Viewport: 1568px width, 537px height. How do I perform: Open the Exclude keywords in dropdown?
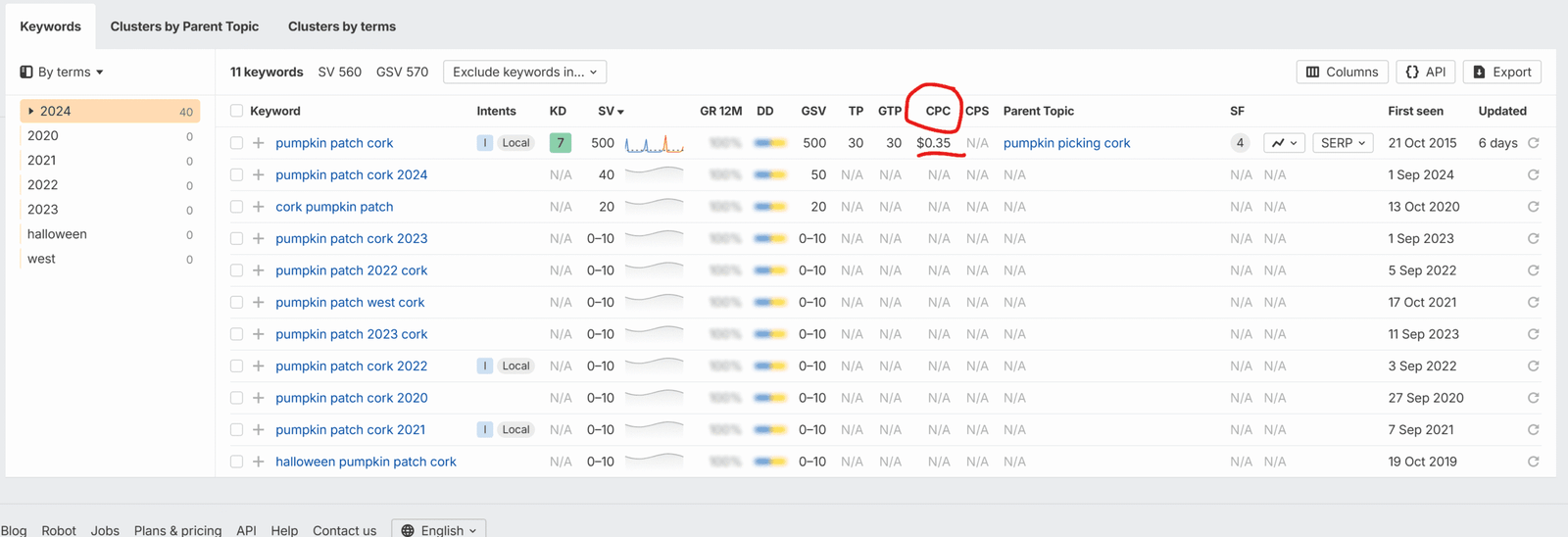(x=524, y=73)
